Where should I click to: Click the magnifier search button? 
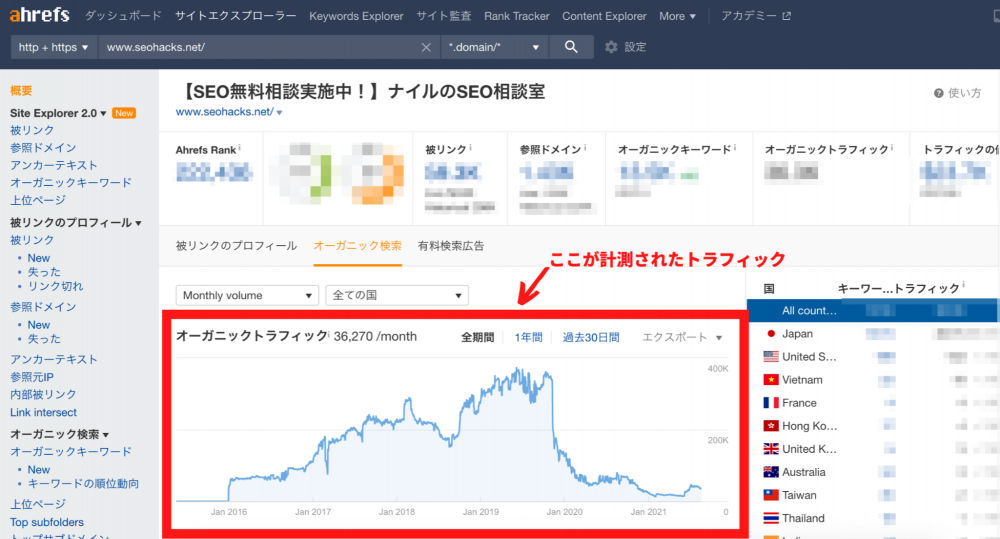[571, 47]
